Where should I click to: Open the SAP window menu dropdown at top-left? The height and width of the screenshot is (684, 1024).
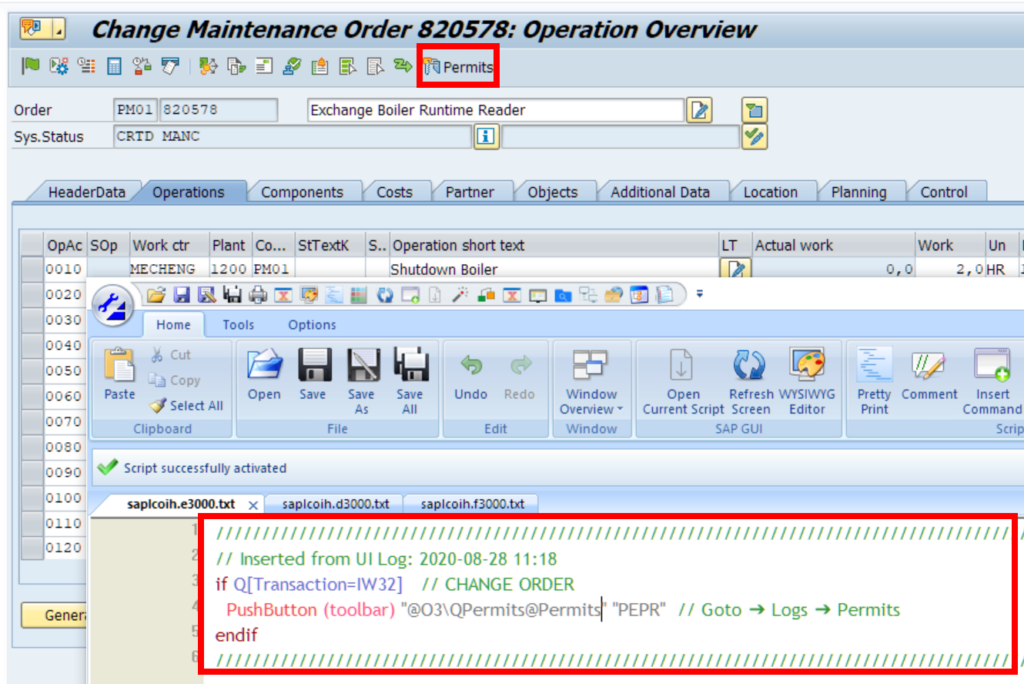(x=58, y=29)
